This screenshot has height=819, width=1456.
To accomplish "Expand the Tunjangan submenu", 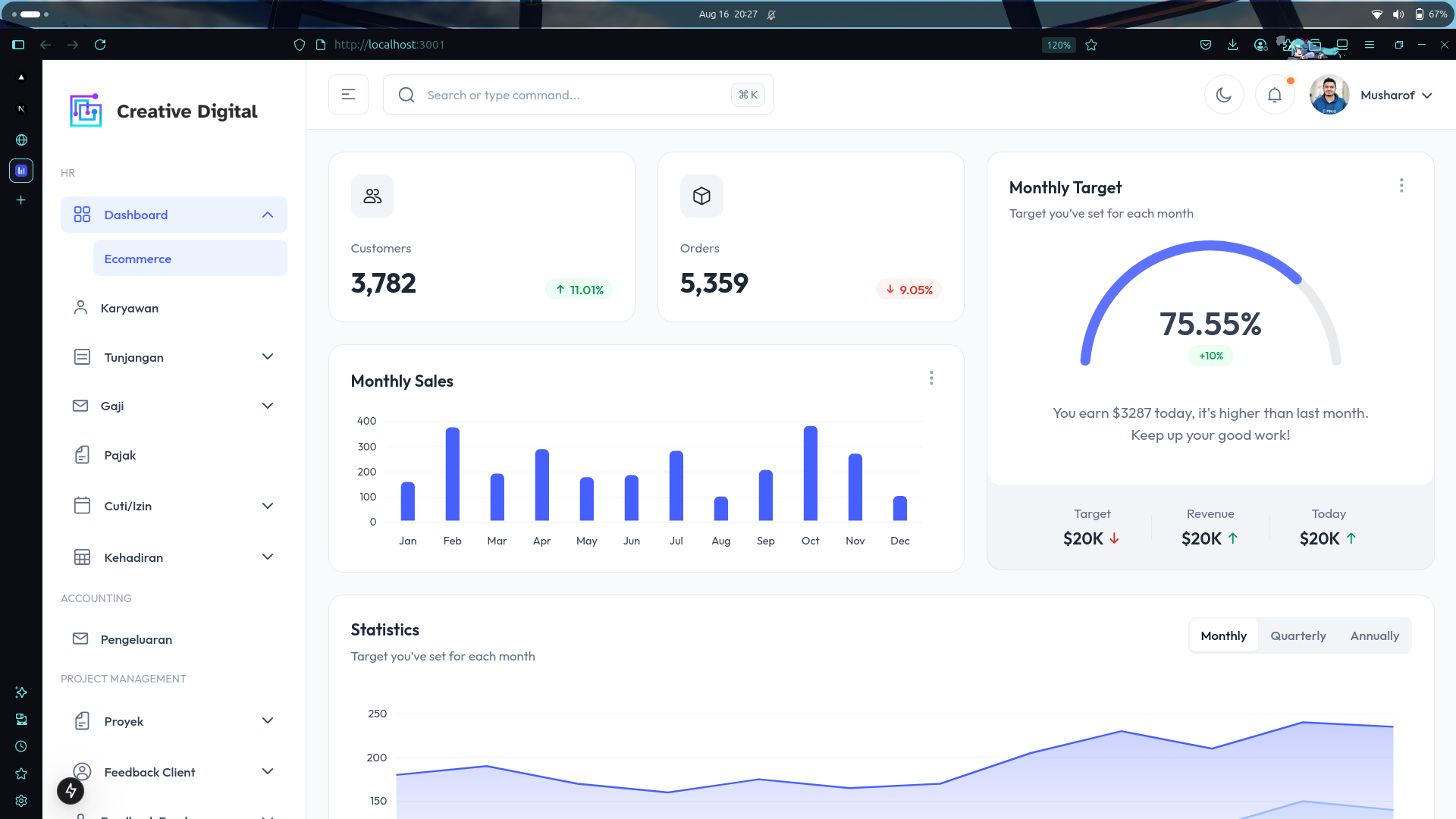I will pyautogui.click(x=267, y=357).
